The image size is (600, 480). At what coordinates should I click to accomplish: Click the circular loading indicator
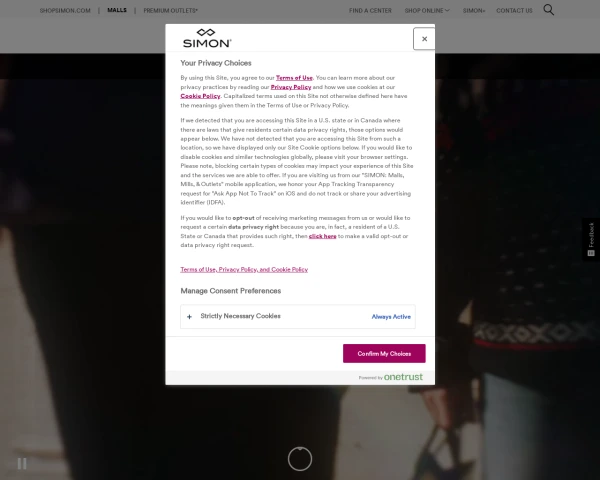point(300,459)
